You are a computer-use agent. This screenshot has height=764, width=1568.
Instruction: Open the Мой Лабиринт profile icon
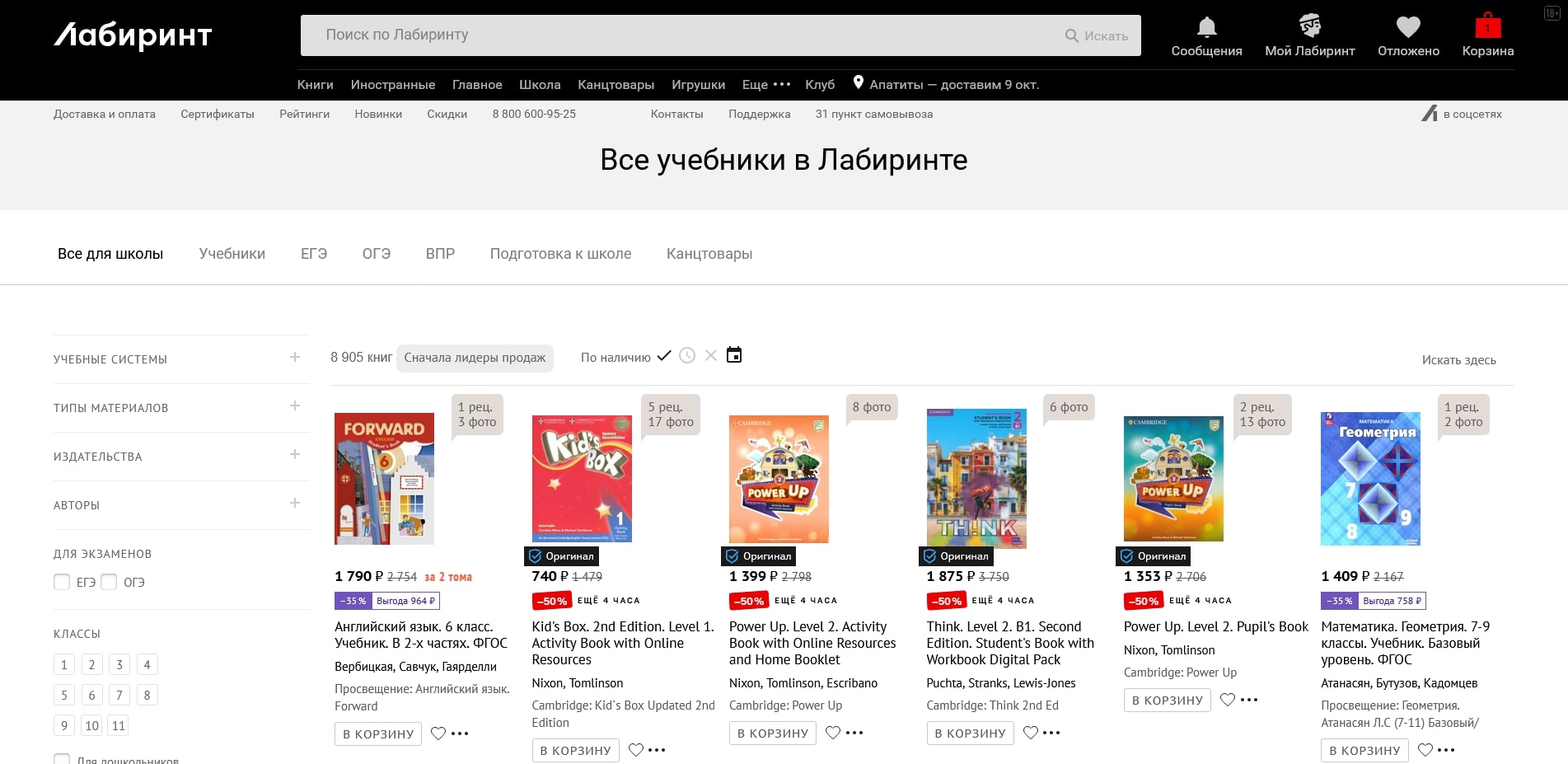pyautogui.click(x=1309, y=26)
